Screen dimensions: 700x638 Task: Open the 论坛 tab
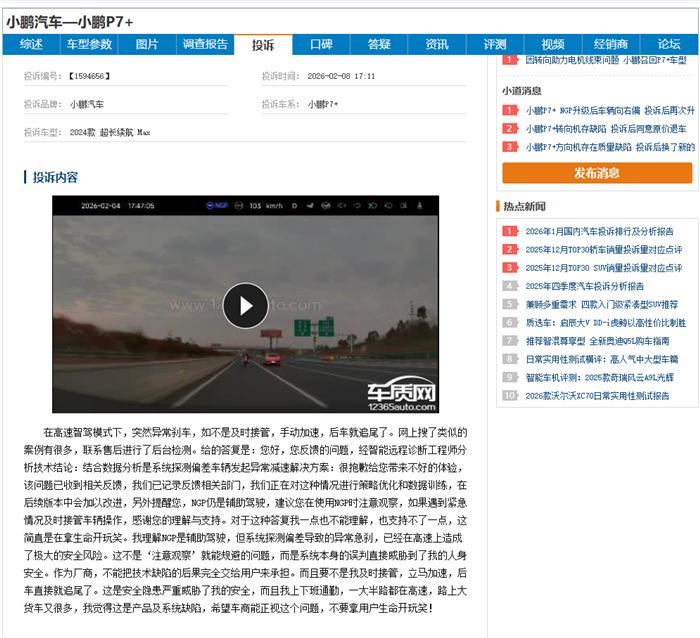pos(669,44)
